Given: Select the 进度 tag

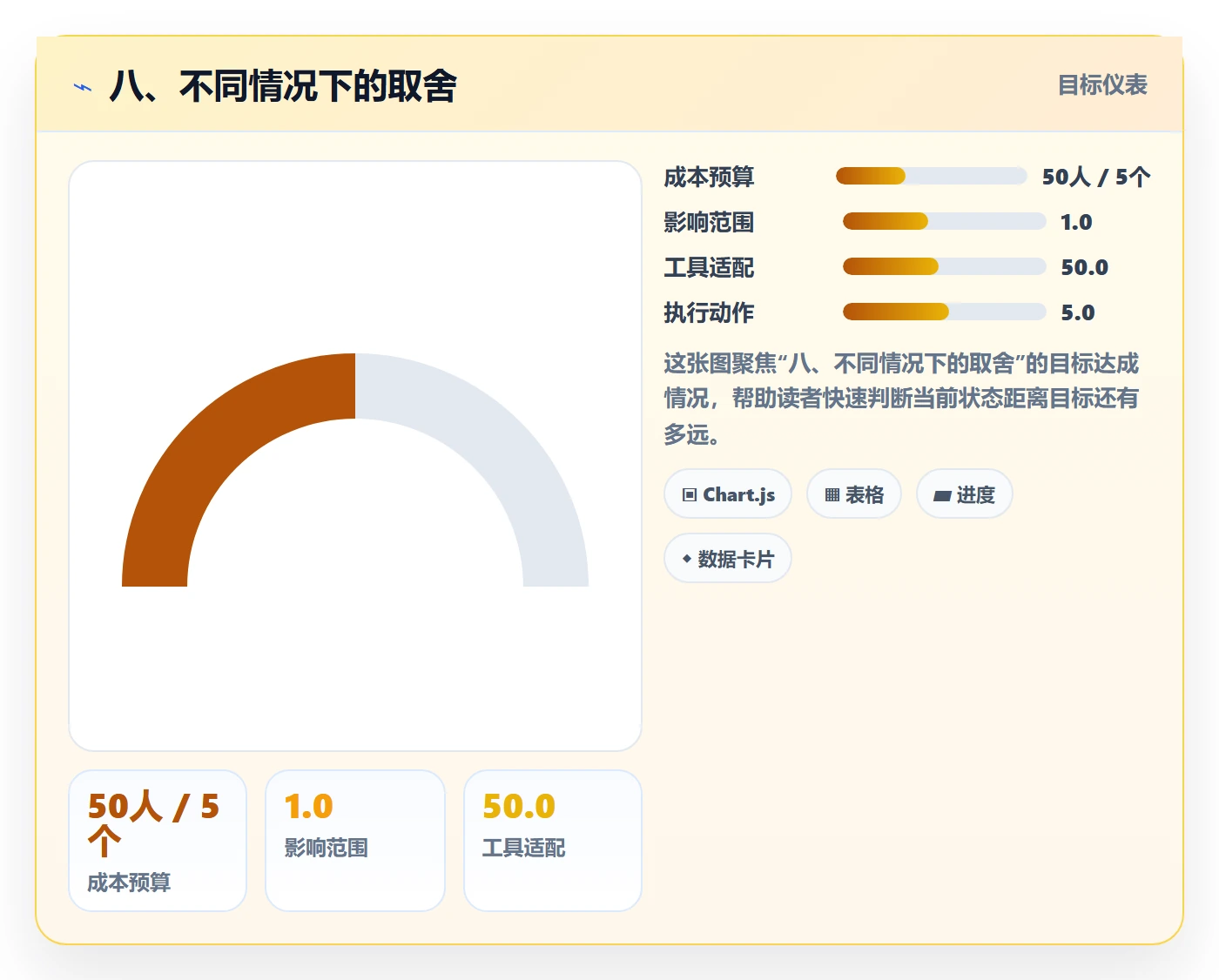Looking at the screenshot, I should pos(965,494).
